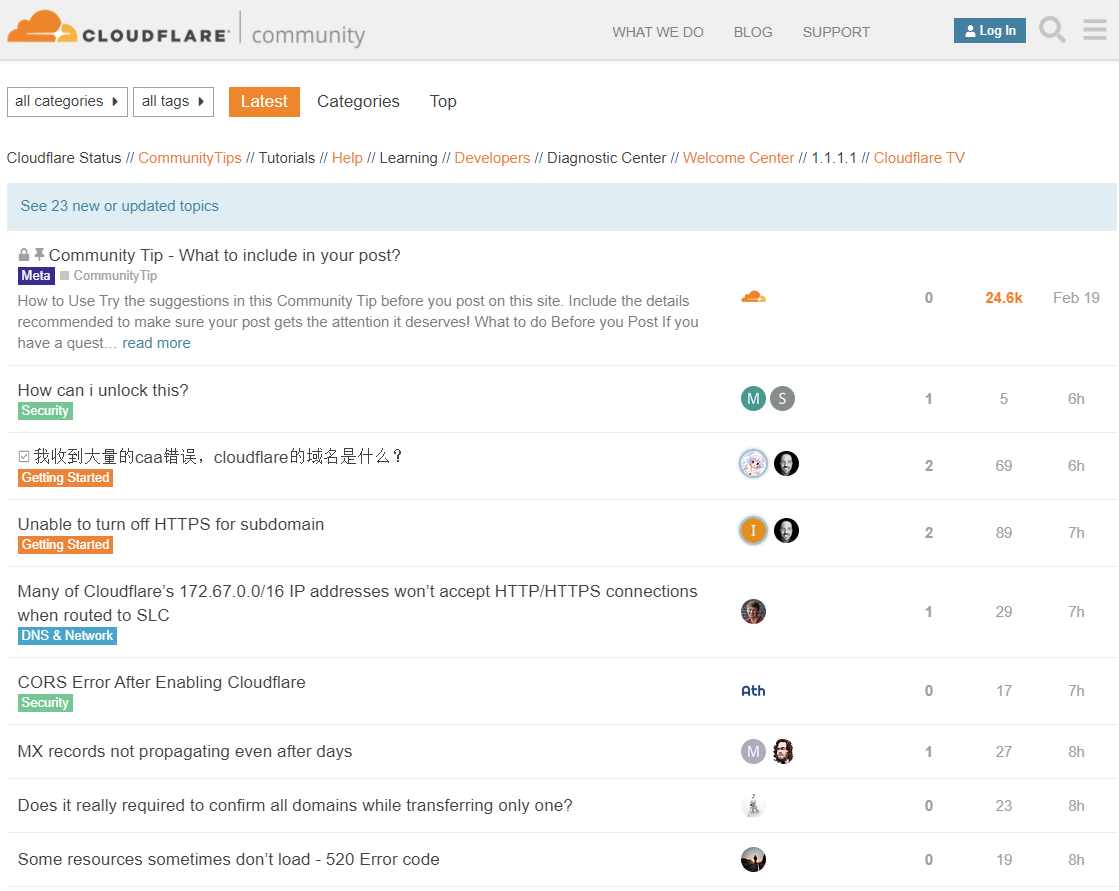Click orange I avatar on HTTPS subdomain topic
The image size is (1119, 891).
753,531
